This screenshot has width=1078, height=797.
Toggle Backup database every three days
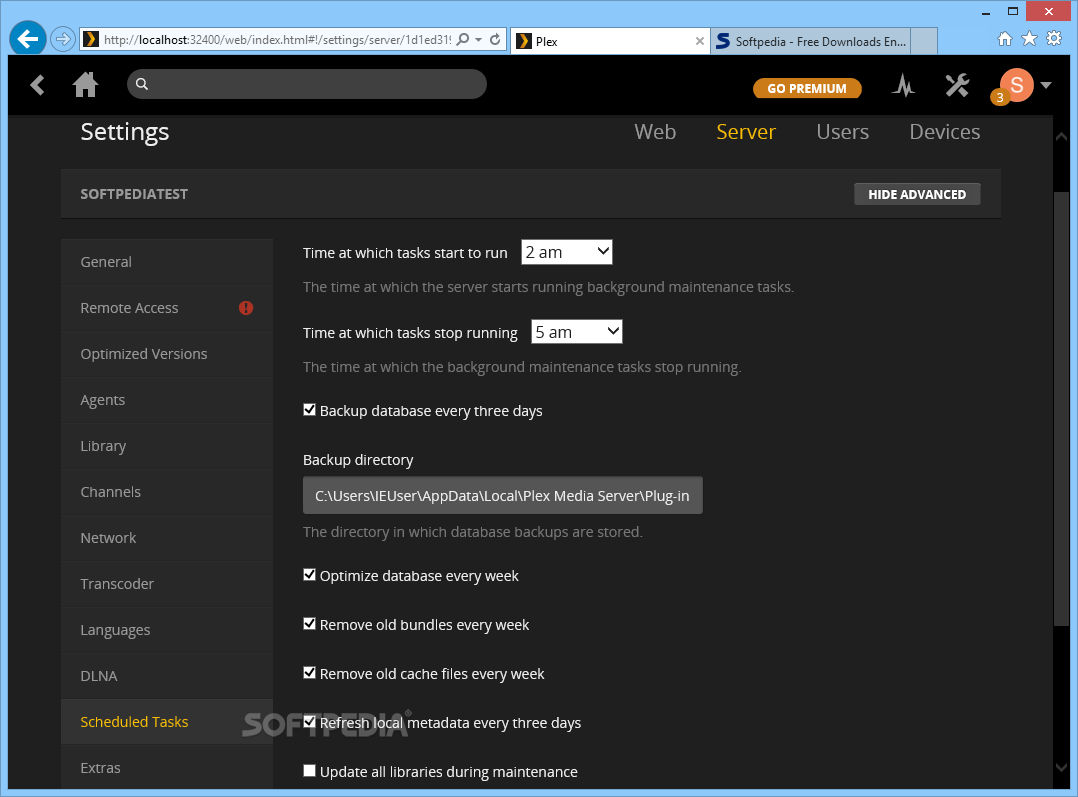coord(309,410)
